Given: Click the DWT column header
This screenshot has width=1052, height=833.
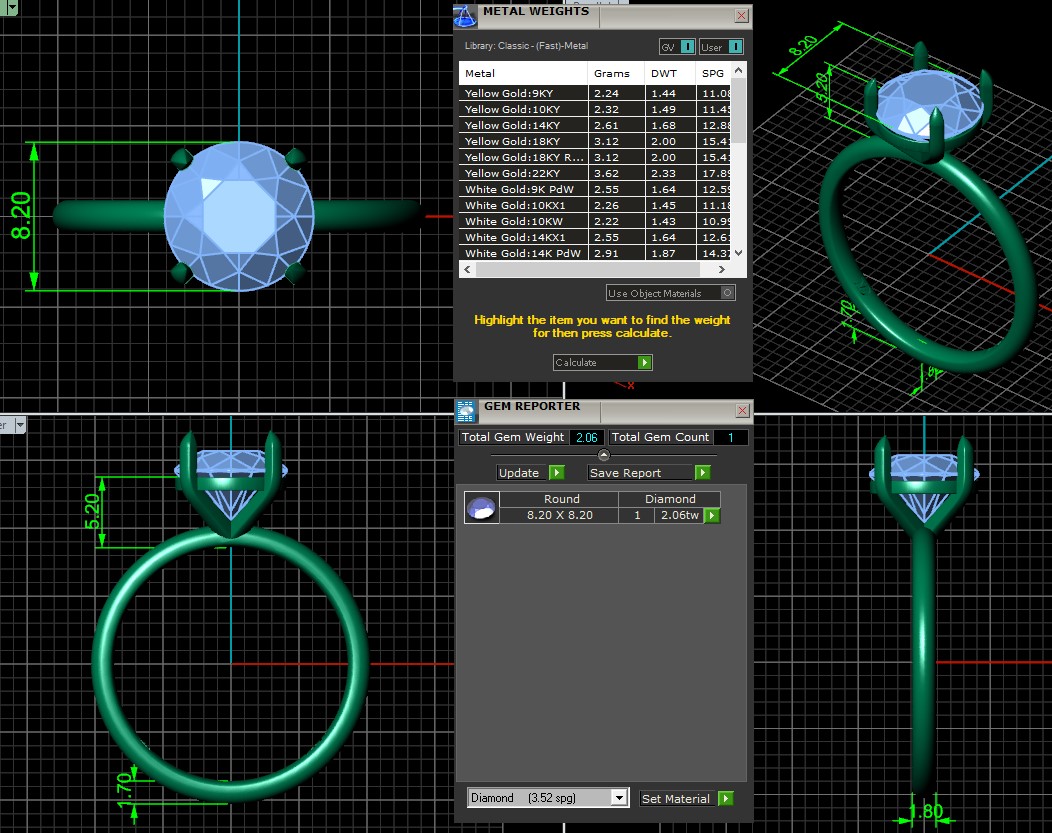Looking at the screenshot, I should coord(664,73).
